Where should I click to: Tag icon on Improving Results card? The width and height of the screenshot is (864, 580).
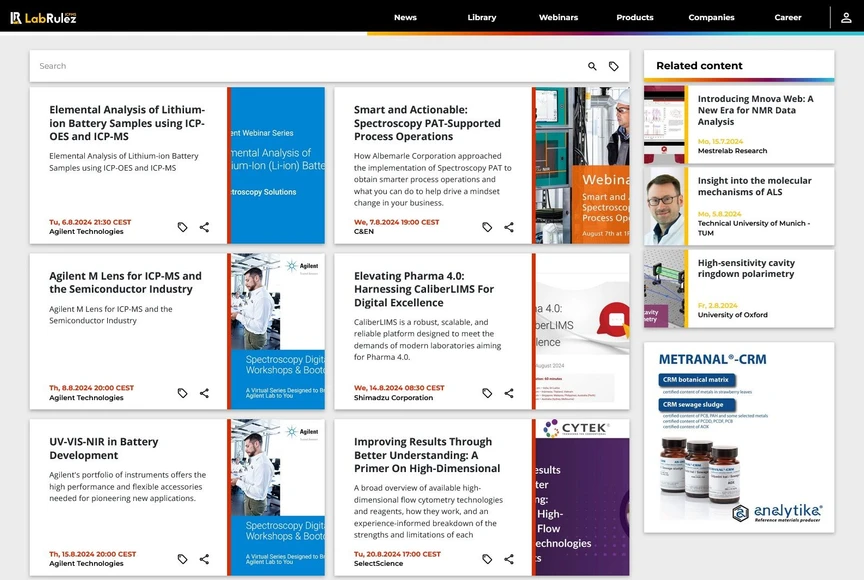(x=487, y=559)
